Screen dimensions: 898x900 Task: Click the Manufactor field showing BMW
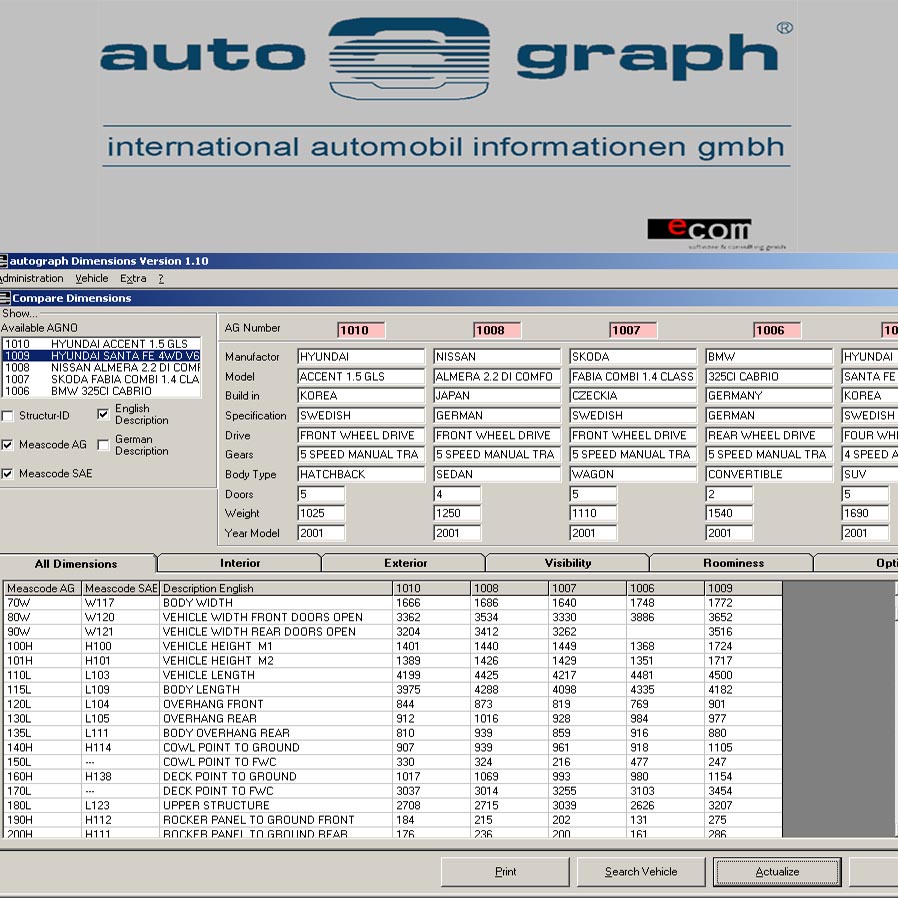769,356
